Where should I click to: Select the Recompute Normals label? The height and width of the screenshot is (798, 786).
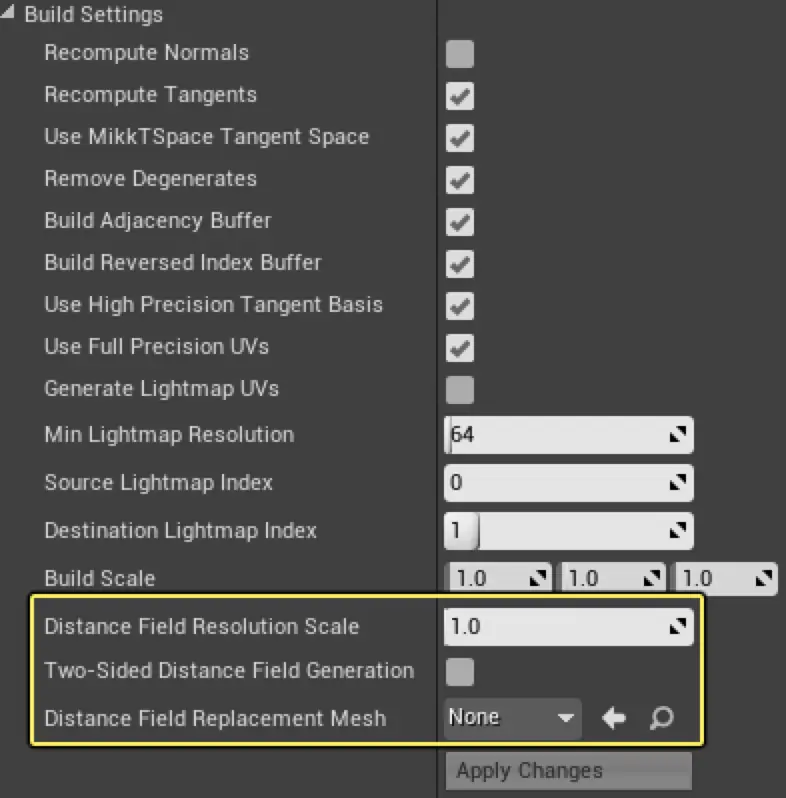click(147, 53)
